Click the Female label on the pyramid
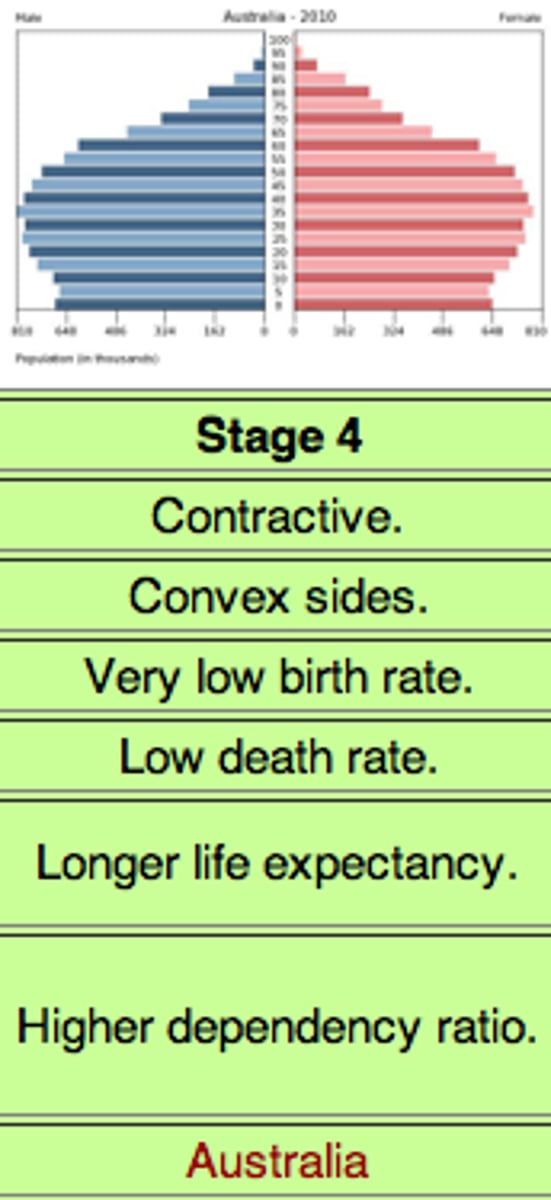 pyautogui.click(x=523, y=18)
